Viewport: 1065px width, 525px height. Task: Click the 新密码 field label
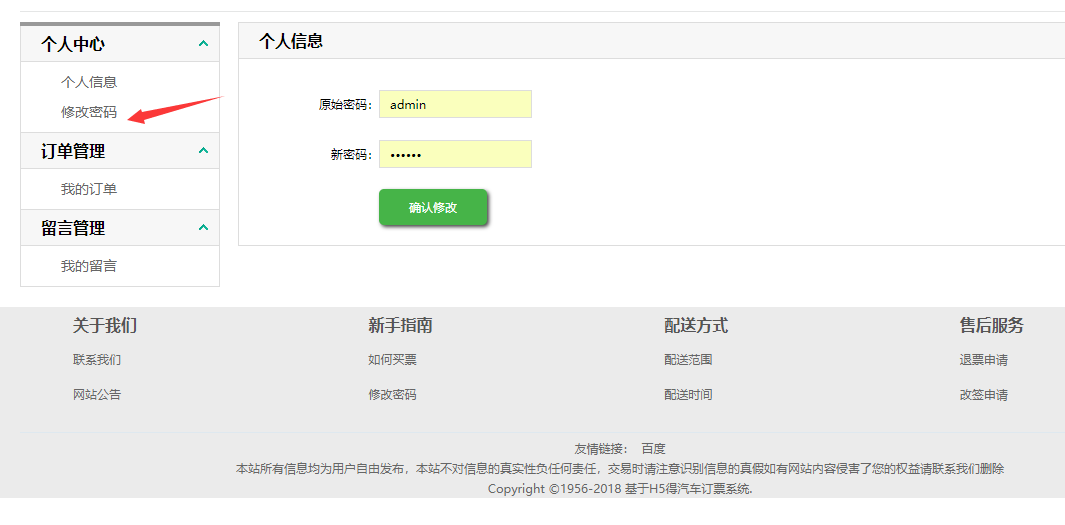click(x=352, y=155)
